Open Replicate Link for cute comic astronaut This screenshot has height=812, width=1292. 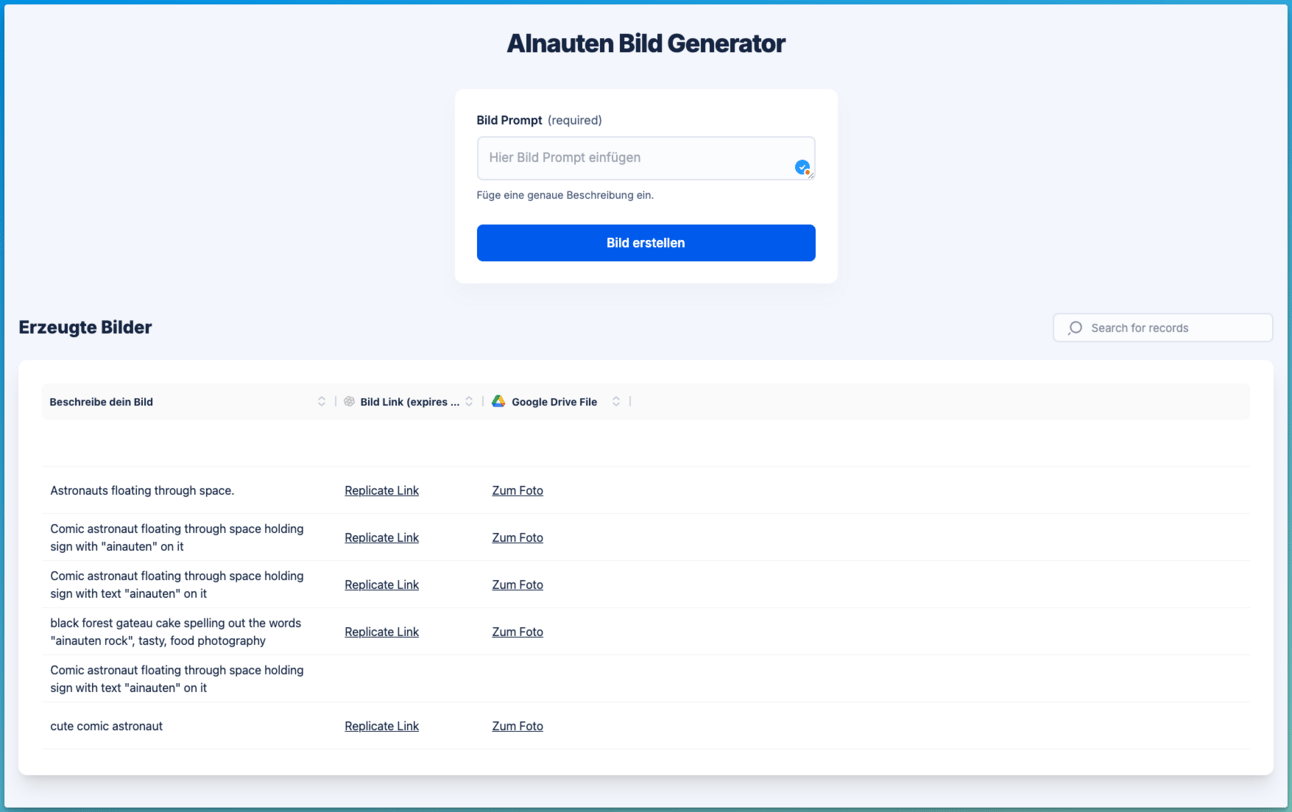click(x=382, y=726)
